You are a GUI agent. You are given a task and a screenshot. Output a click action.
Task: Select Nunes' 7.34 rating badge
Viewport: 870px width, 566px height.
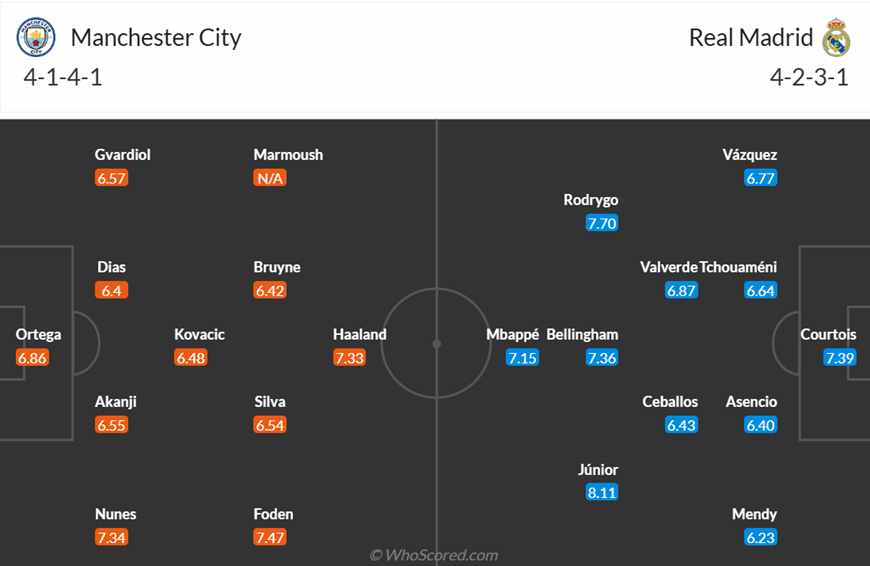click(x=112, y=537)
